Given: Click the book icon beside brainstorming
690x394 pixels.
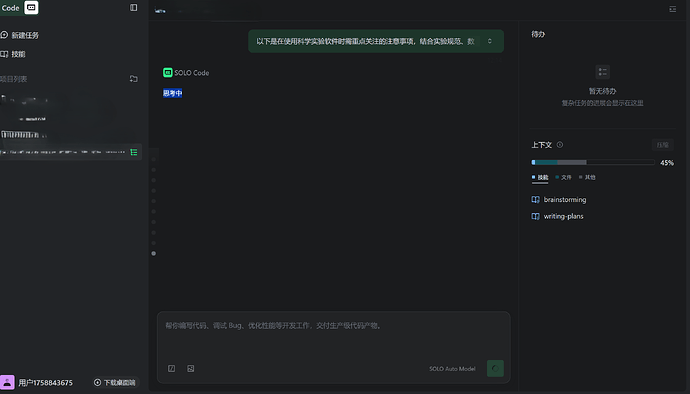Looking at the screenshot, I should coord(536,199).
